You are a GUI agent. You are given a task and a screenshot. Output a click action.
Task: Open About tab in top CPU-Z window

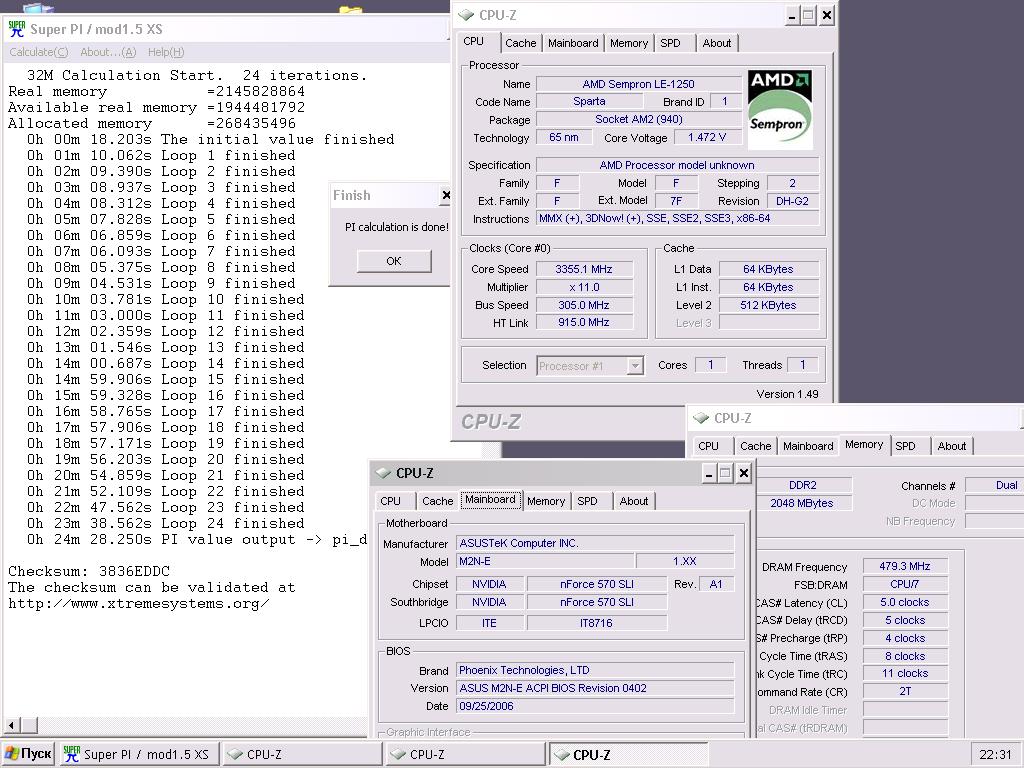(x=716, y=43)
